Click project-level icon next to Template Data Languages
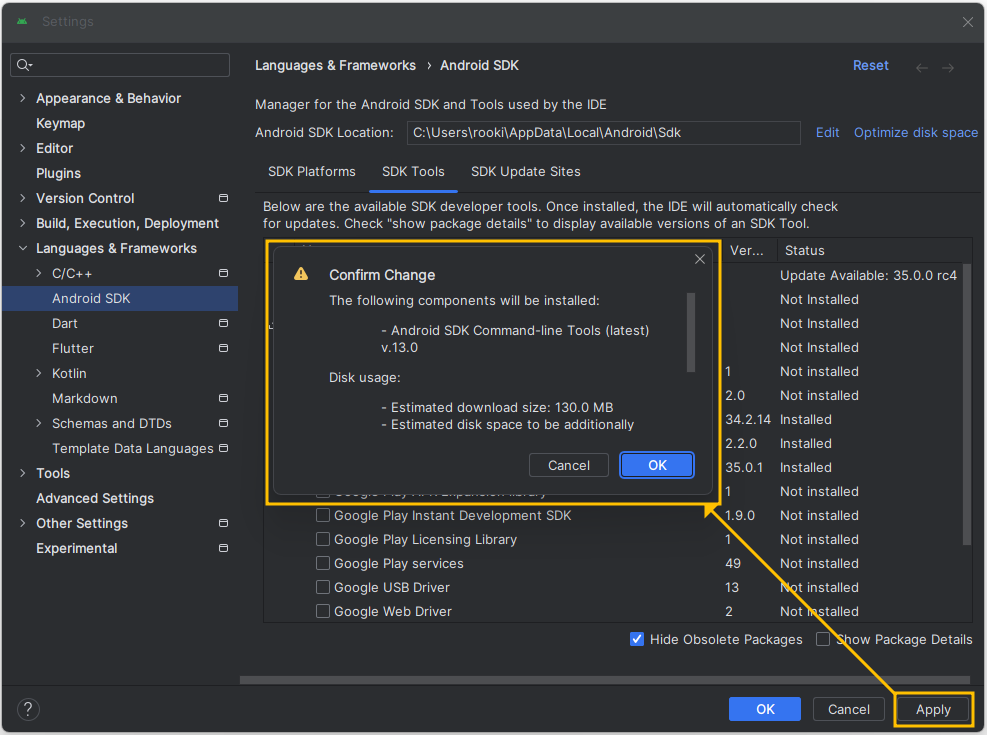Image resolution: width=987 pixels, height=735 pixels. pyautogui.click(x=223, y=448)
